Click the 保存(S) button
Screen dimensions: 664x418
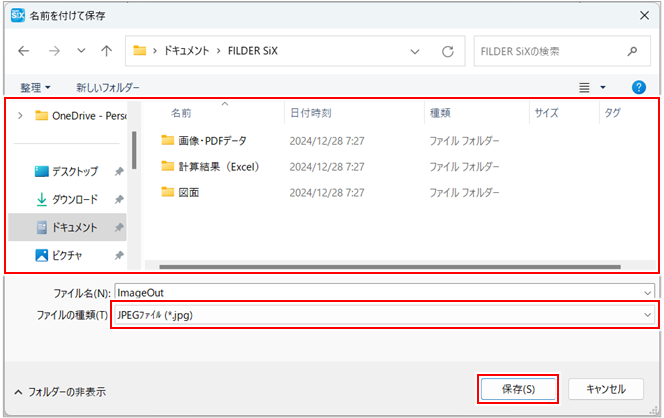pos(517,389)
